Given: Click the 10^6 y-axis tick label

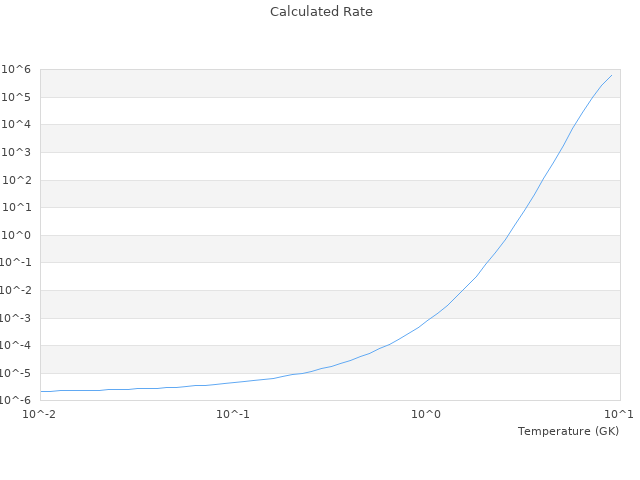Looking at the screenshot, I should click(x=17, y=69).
